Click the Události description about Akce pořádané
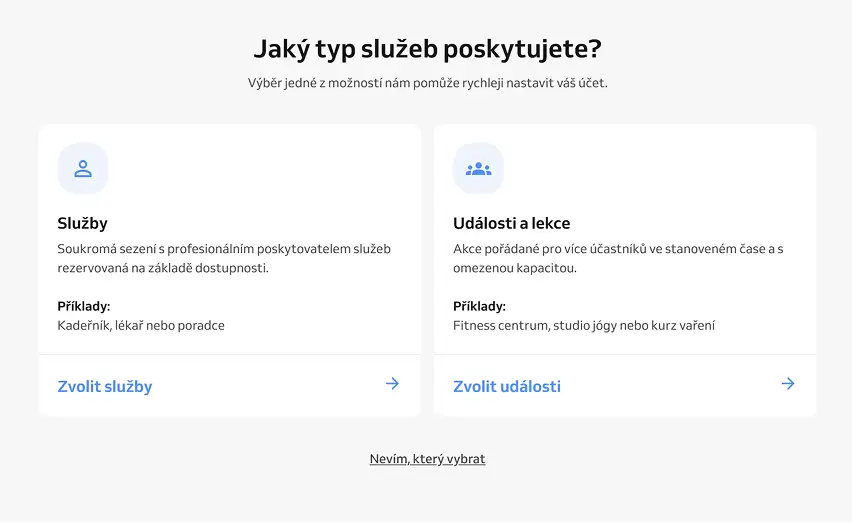 click(618, 259)
